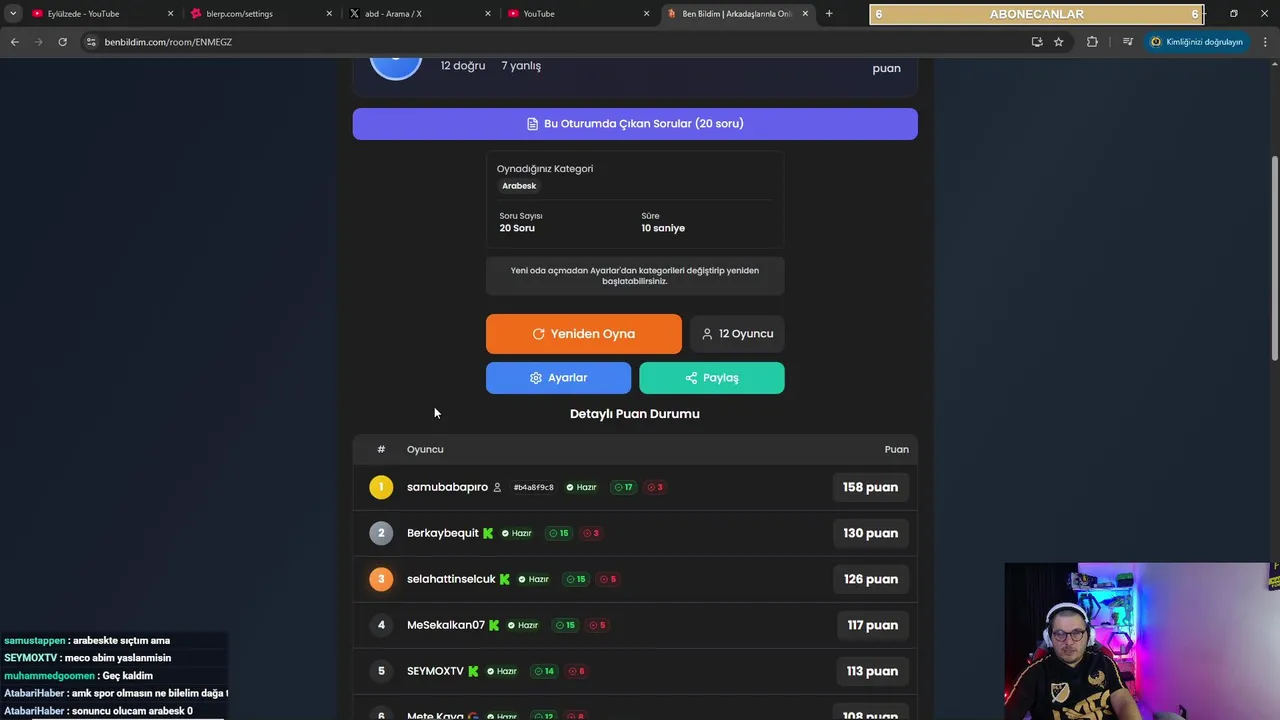The image size is (1280, 720).
Task: Click SEYMOXTV's green 14 correct badge
Action: [544, 671]
